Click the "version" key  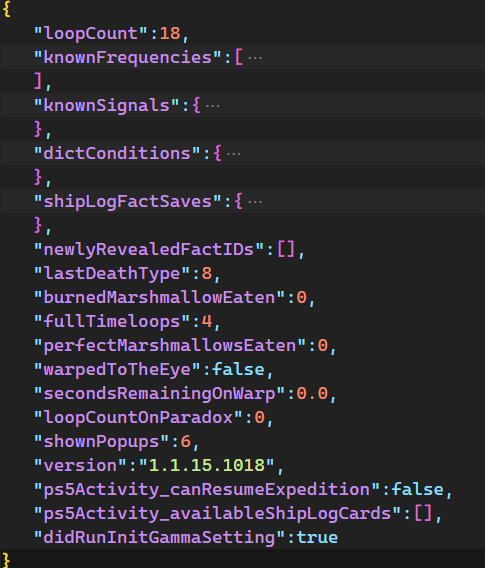tap(80, 465)
